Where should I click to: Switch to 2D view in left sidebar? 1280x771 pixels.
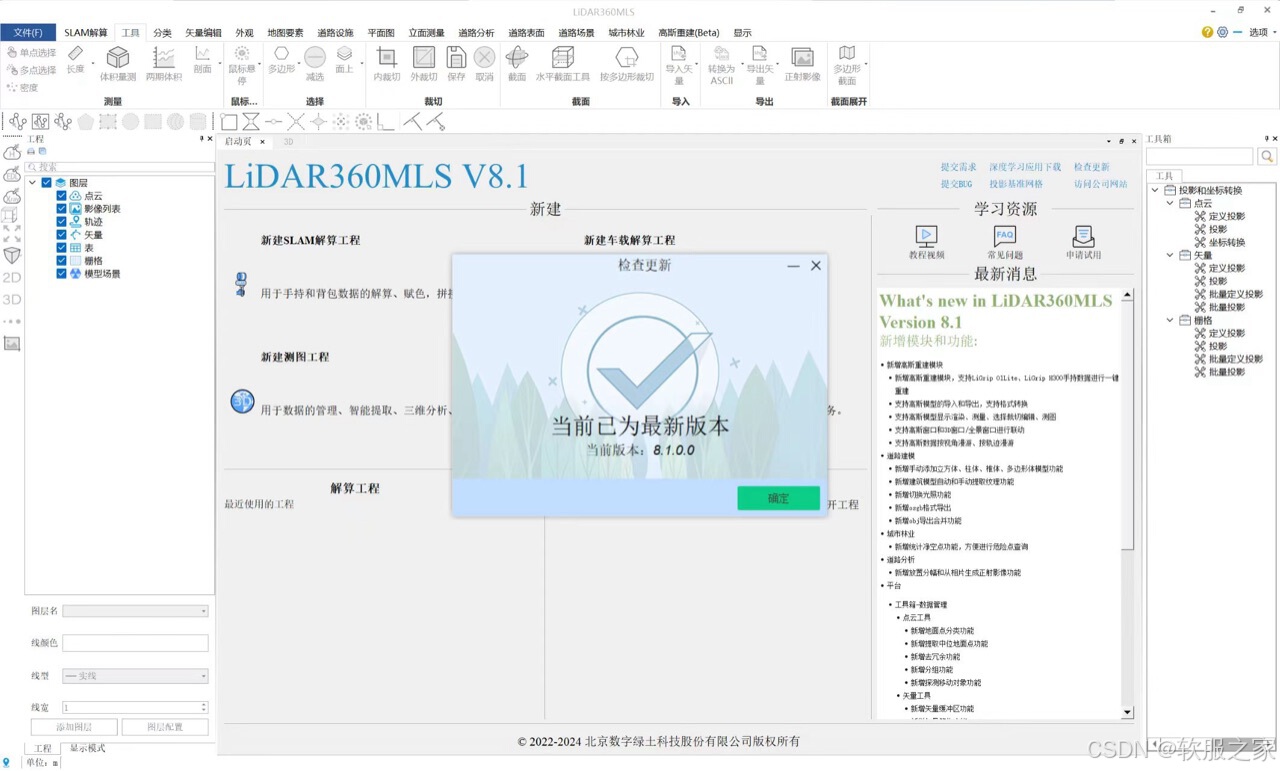click(x=12, y=277)
